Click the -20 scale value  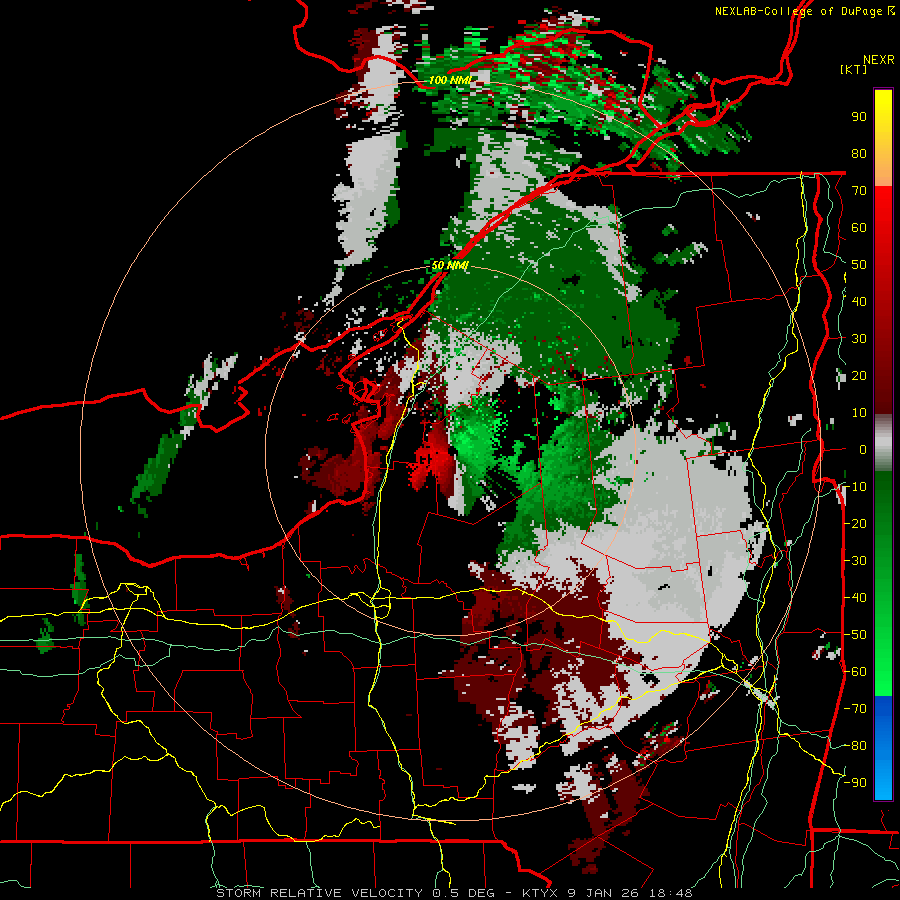tap(855, 523)
